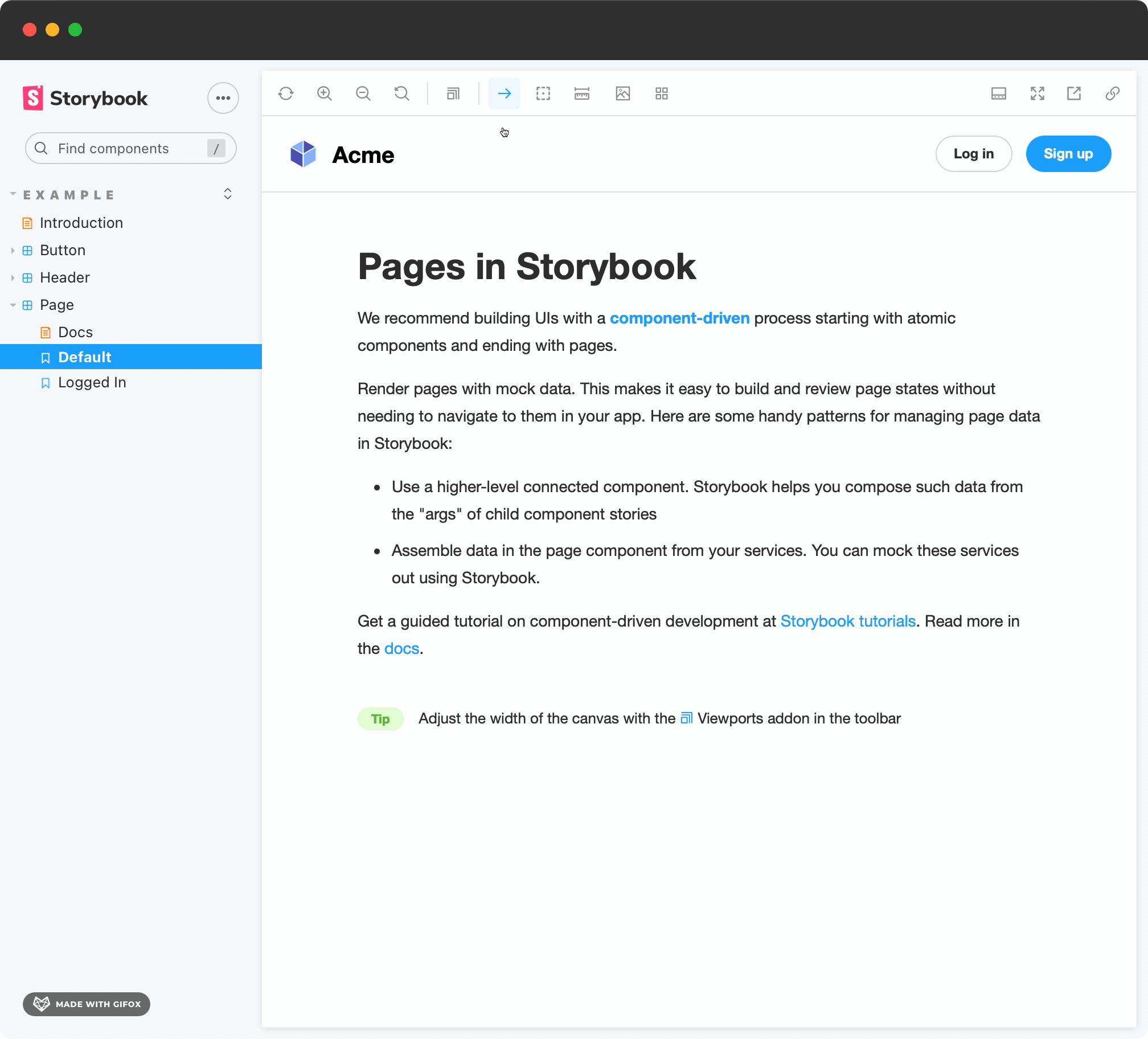Viewport: 1148px width, 1039px height.
Task: Click the search magnifier icon
Action: 41,149
